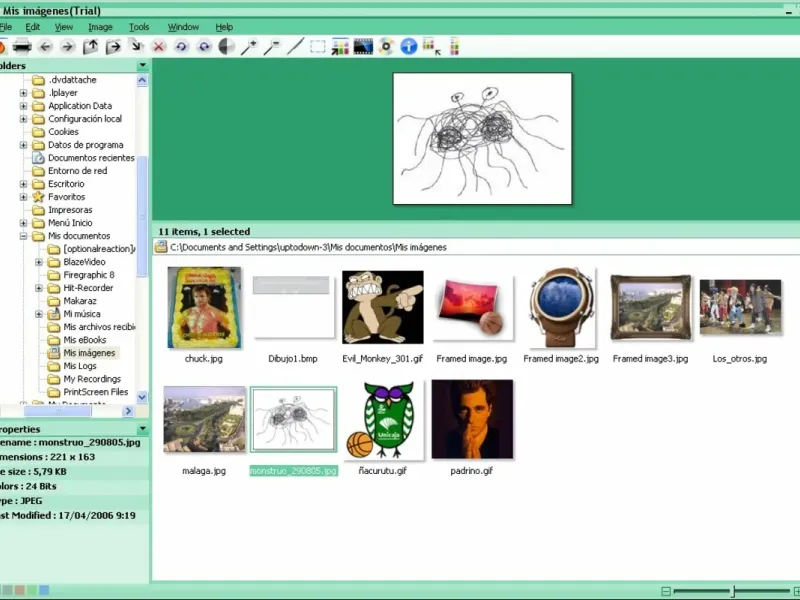This screenshot has height=600, width=800.
Task: Rotate image counter-clockwise with left rotate icon
Action: coord(181,47)
